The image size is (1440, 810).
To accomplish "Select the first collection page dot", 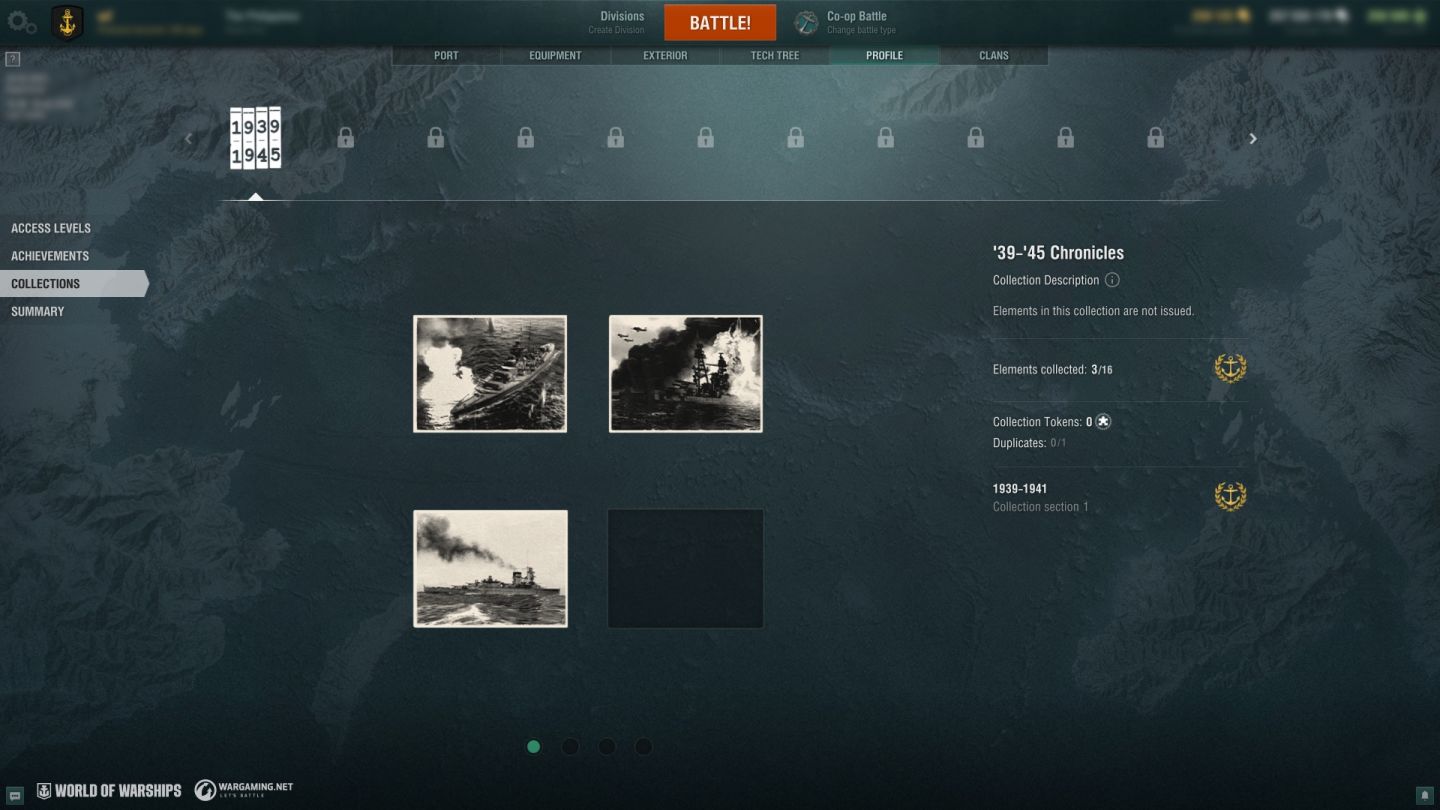I will coord(534,746).
